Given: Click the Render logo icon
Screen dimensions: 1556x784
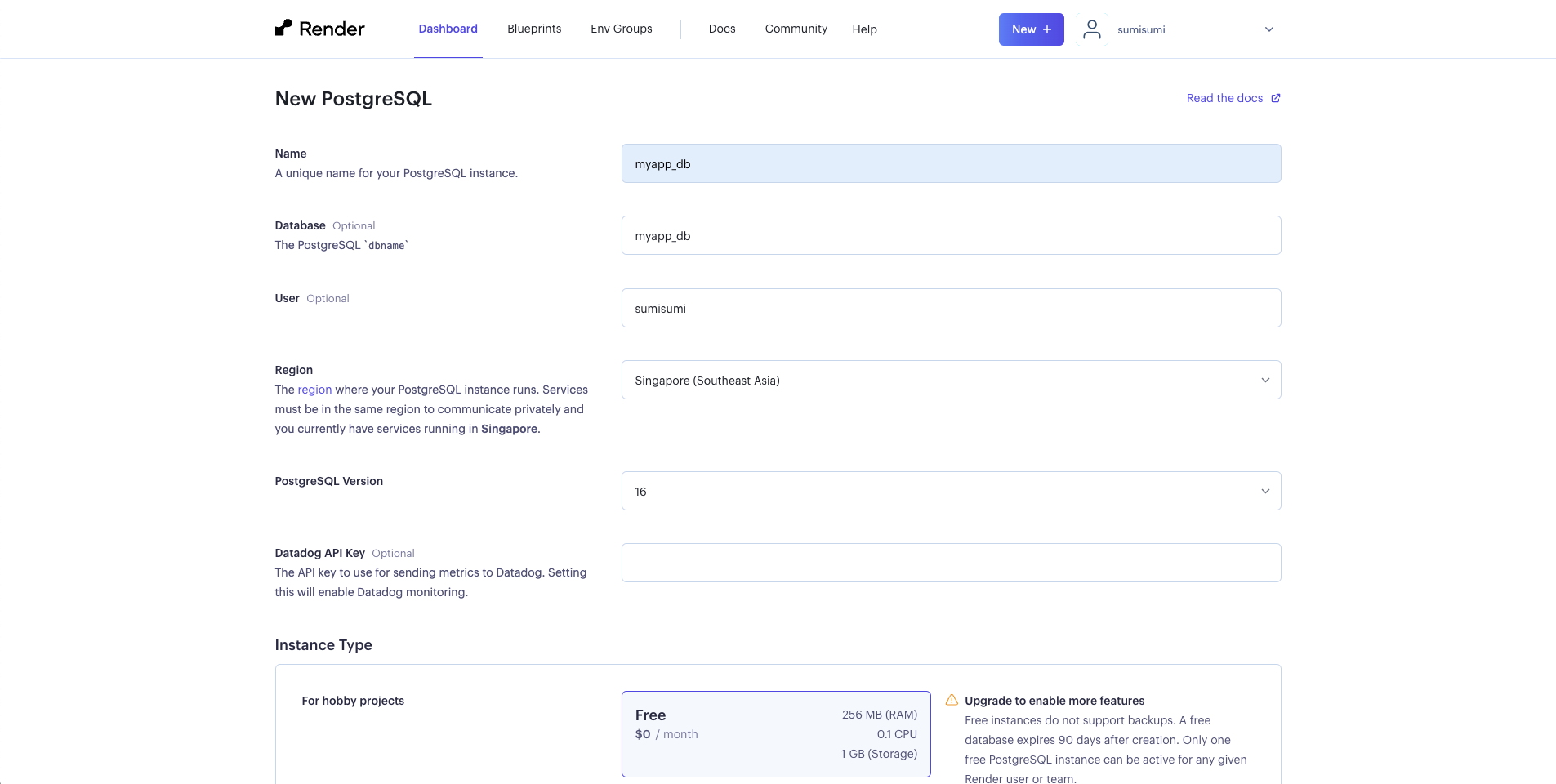Looking at the screenshot, I should pyautogui.click(x=283, y=29).
